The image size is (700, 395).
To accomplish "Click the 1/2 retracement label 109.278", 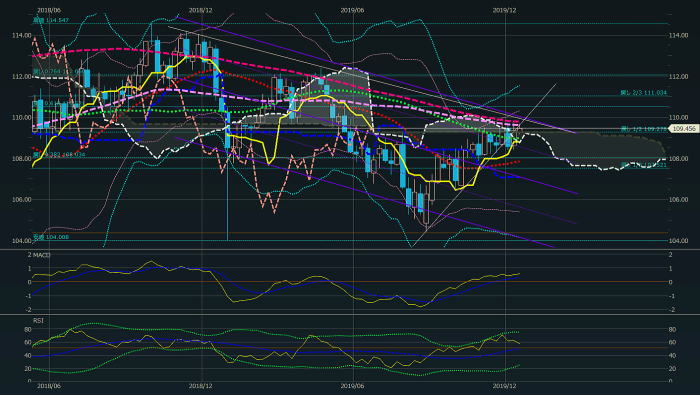I will click(x=643, y=129).
